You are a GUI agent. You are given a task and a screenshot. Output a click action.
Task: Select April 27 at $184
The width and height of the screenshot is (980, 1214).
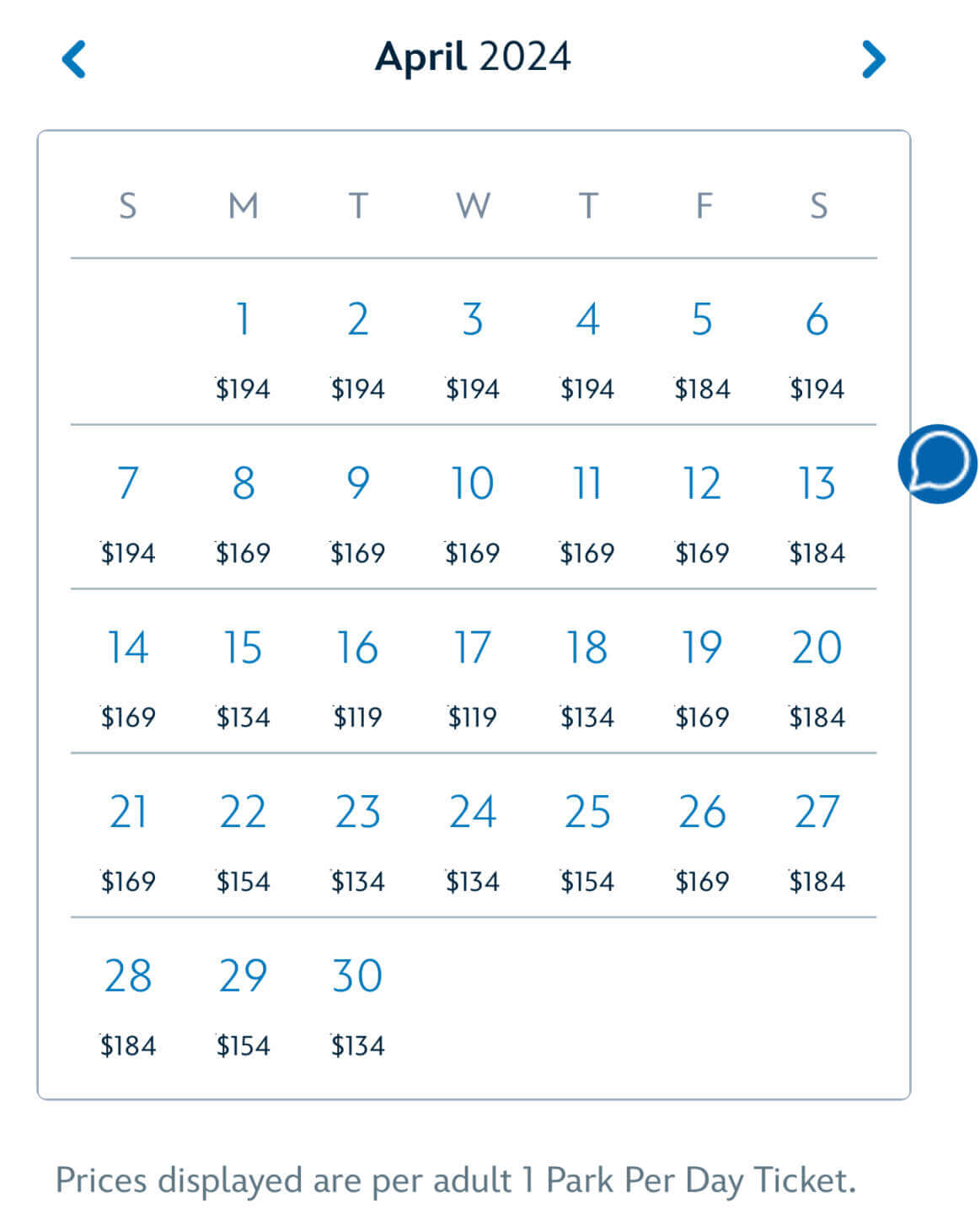point(817,842)
